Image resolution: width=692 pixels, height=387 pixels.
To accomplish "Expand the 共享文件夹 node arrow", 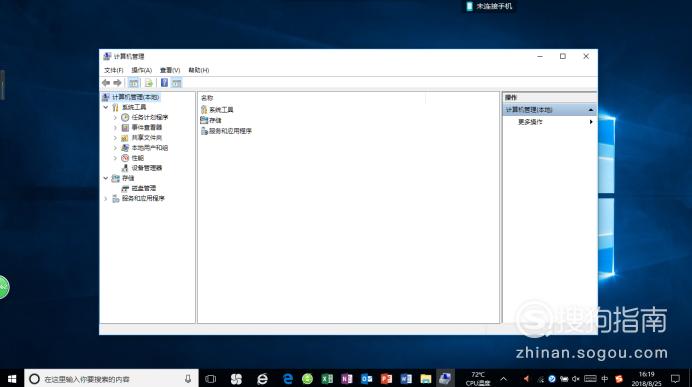I will click(x=115, y=138).
